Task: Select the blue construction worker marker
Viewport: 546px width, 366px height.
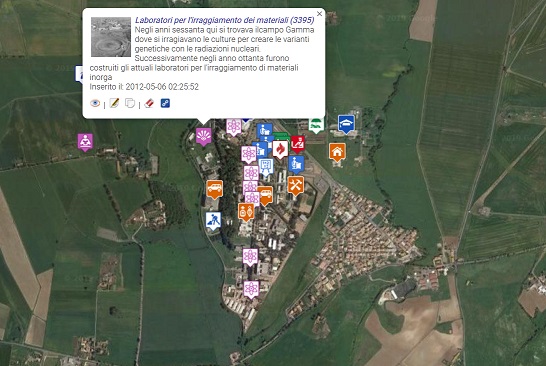Action: 213,221
